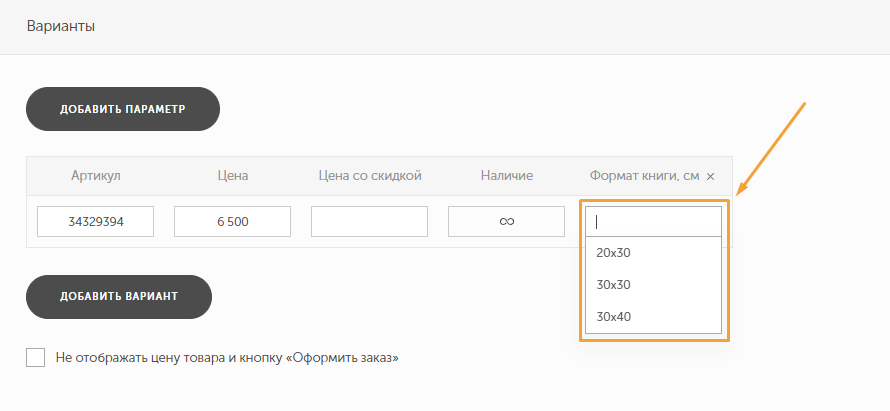Toggle the hide price and order button checkbox

click(36, 357)
